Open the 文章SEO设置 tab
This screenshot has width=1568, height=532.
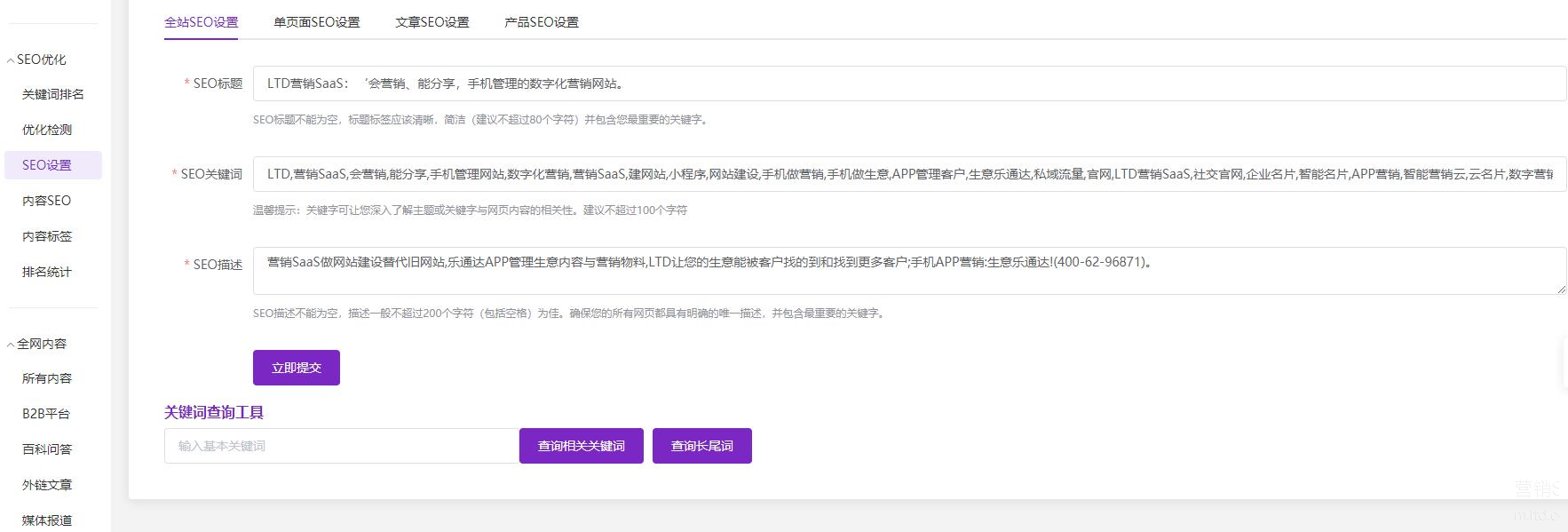click(432, 22)
